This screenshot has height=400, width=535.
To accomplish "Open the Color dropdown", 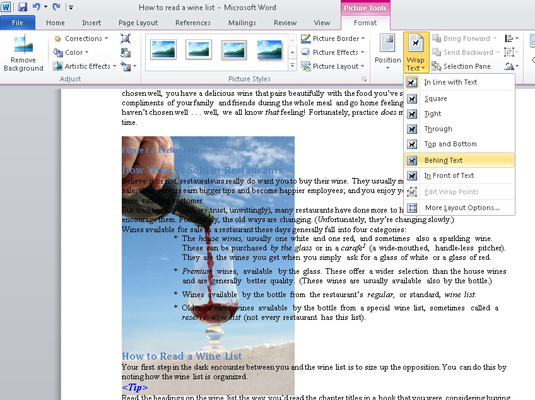I will point(71,52).
